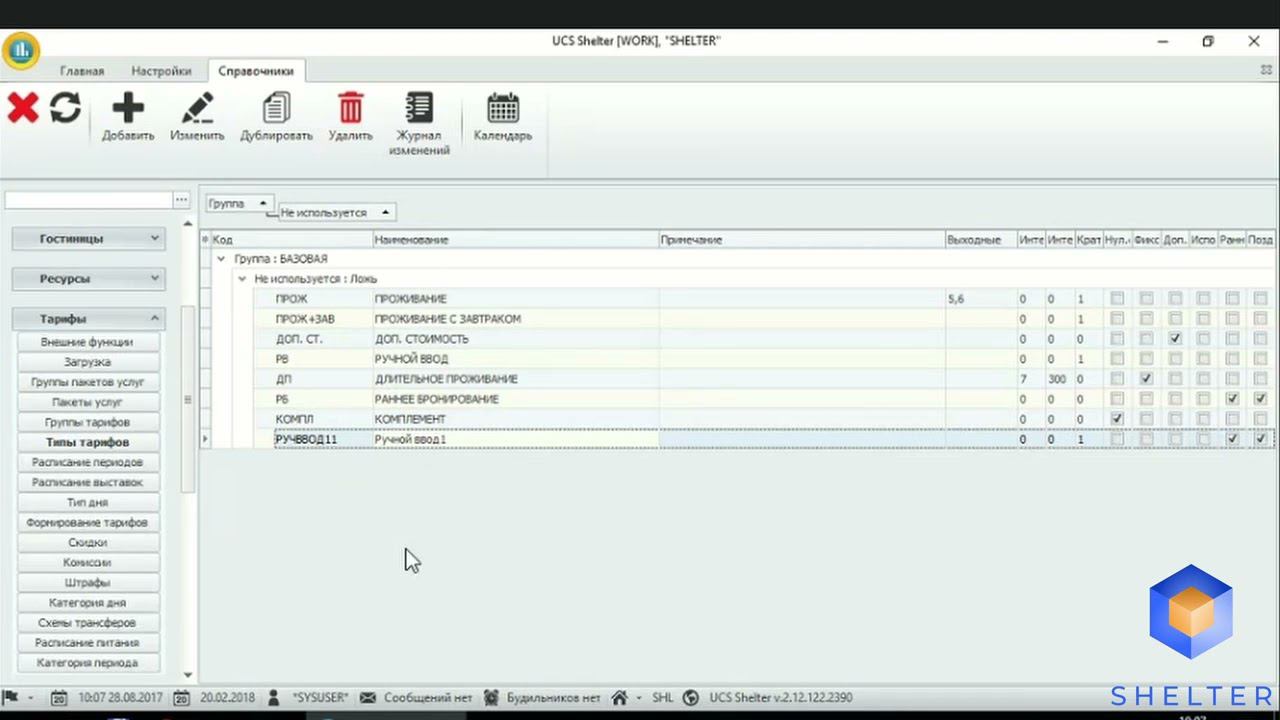
Task: Click the user icon beside SYSUSER
Action: point(274,698)
